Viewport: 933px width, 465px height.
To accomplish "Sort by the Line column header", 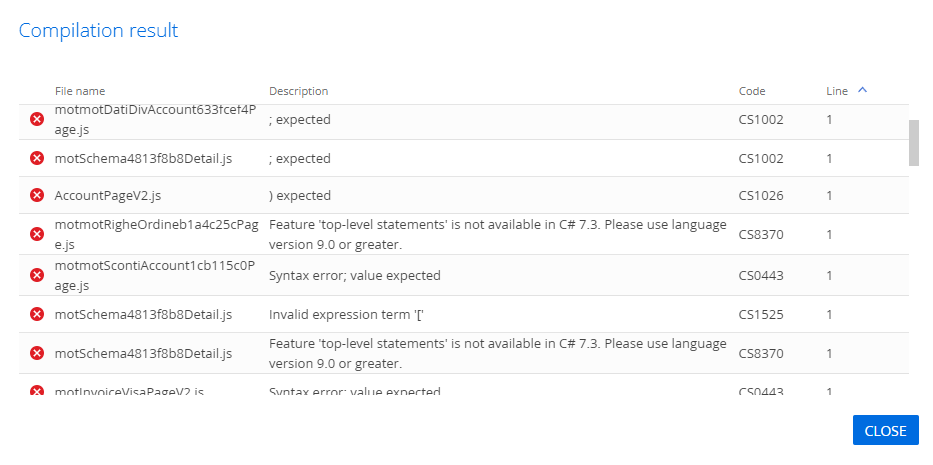I will 837,91.
